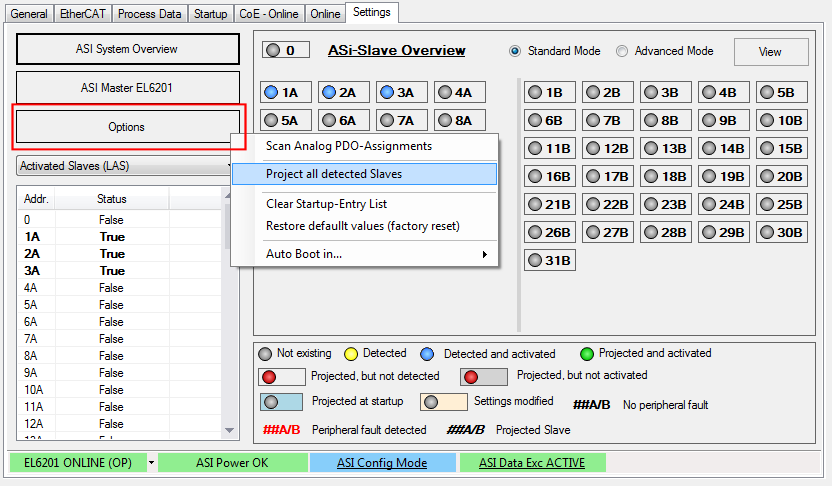Select slave 25B indicator
Screen dimensions: 832x486
[782, 204]
